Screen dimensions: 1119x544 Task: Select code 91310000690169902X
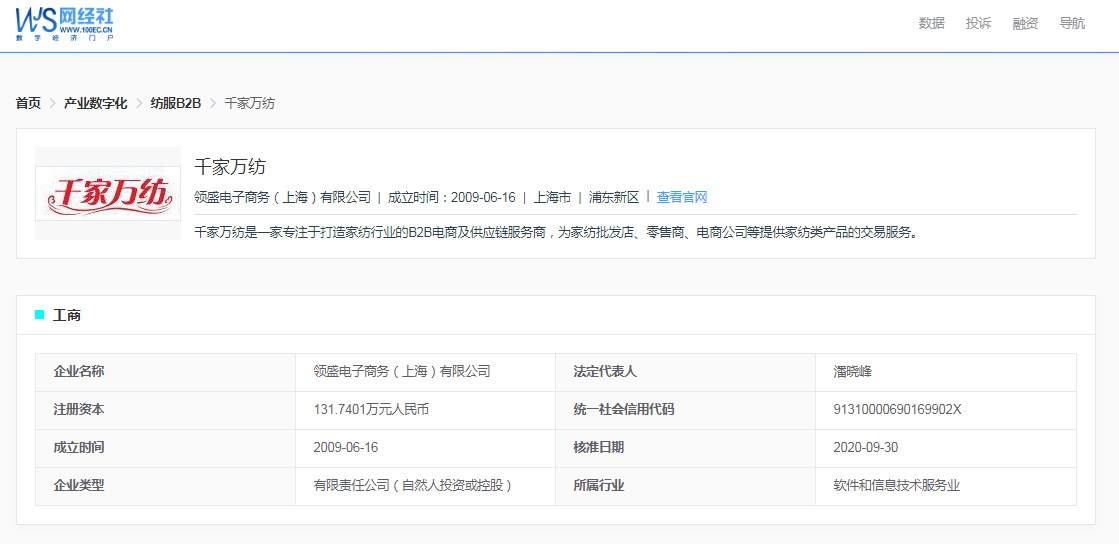[x=898, y=410]
